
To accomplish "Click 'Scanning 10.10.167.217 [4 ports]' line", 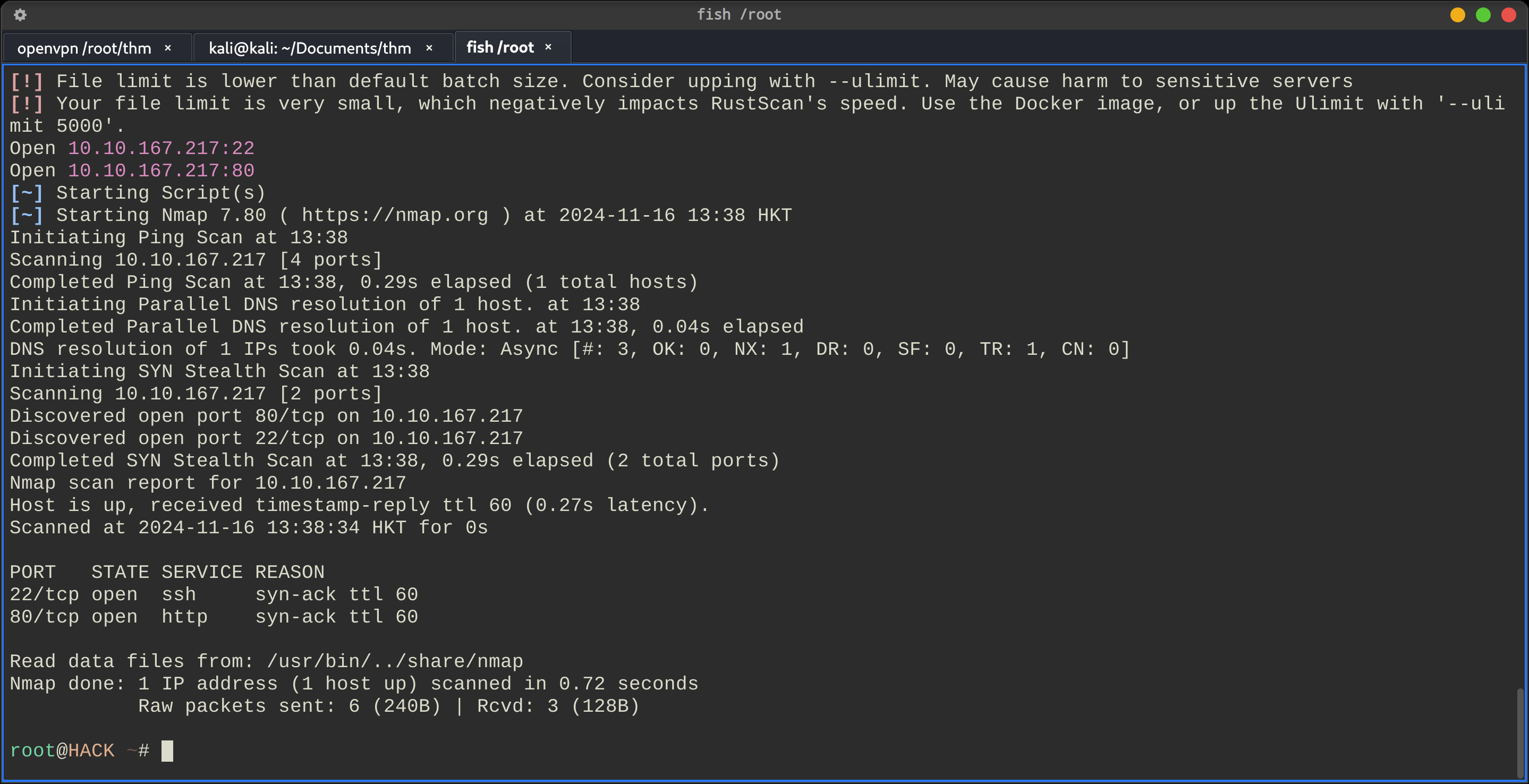I will coord(196,260).
